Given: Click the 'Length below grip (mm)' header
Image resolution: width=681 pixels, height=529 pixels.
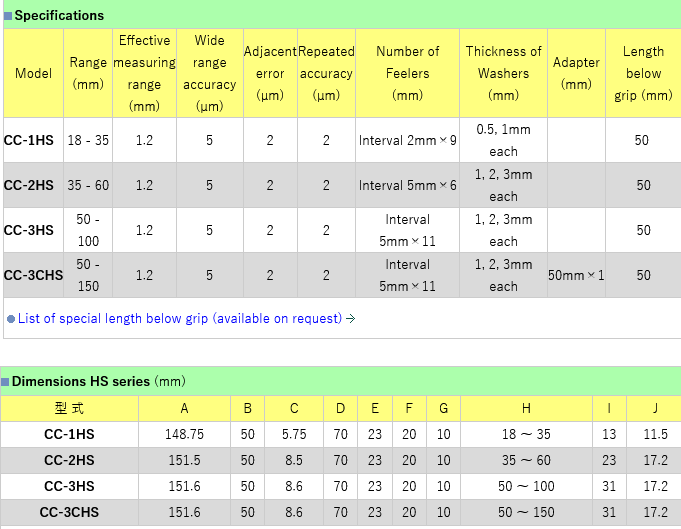Looking at the screenshot, I should 643,73.
